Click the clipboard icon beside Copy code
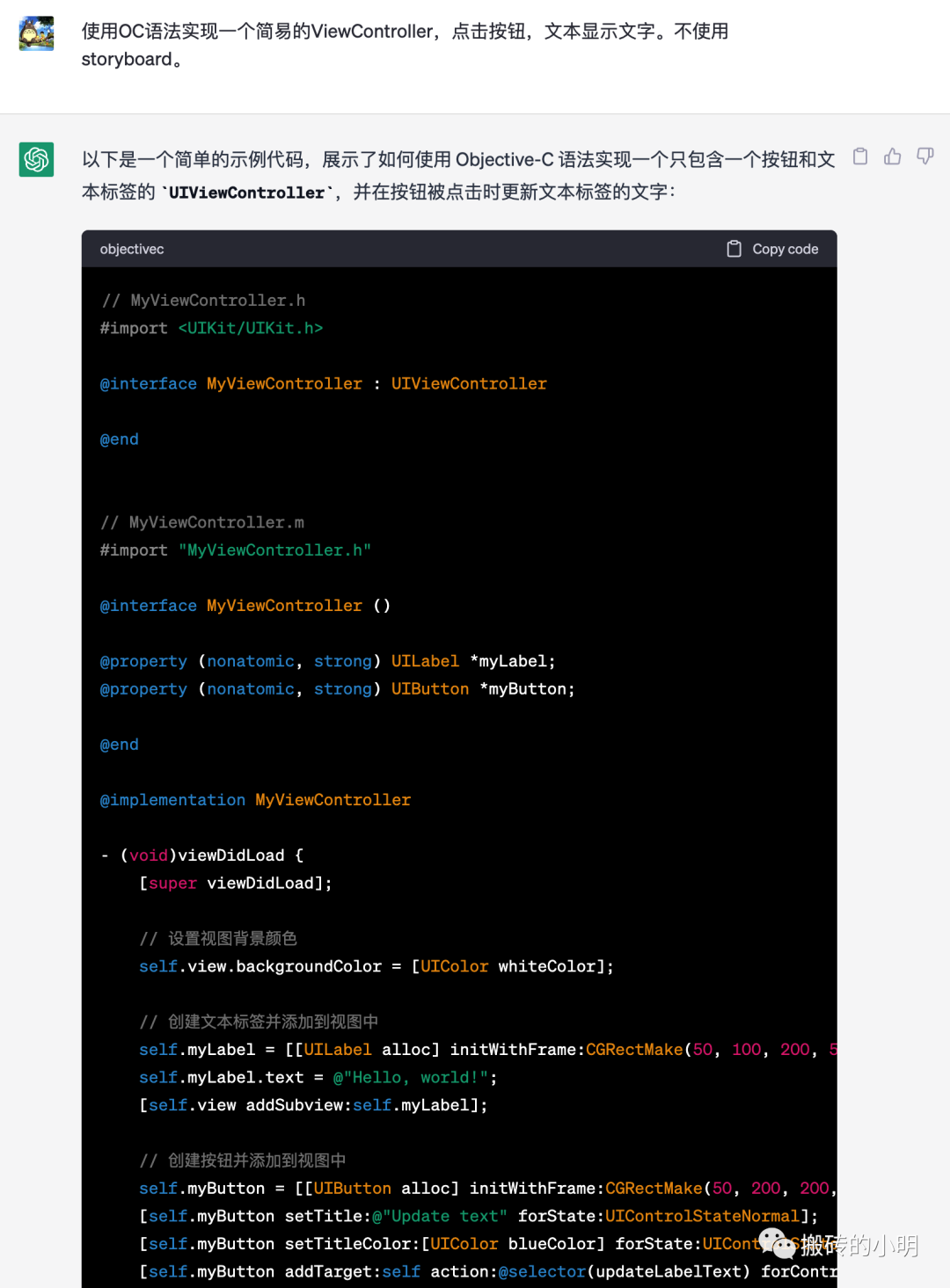This screenshot has height=1288, width=950. [734, 249]
